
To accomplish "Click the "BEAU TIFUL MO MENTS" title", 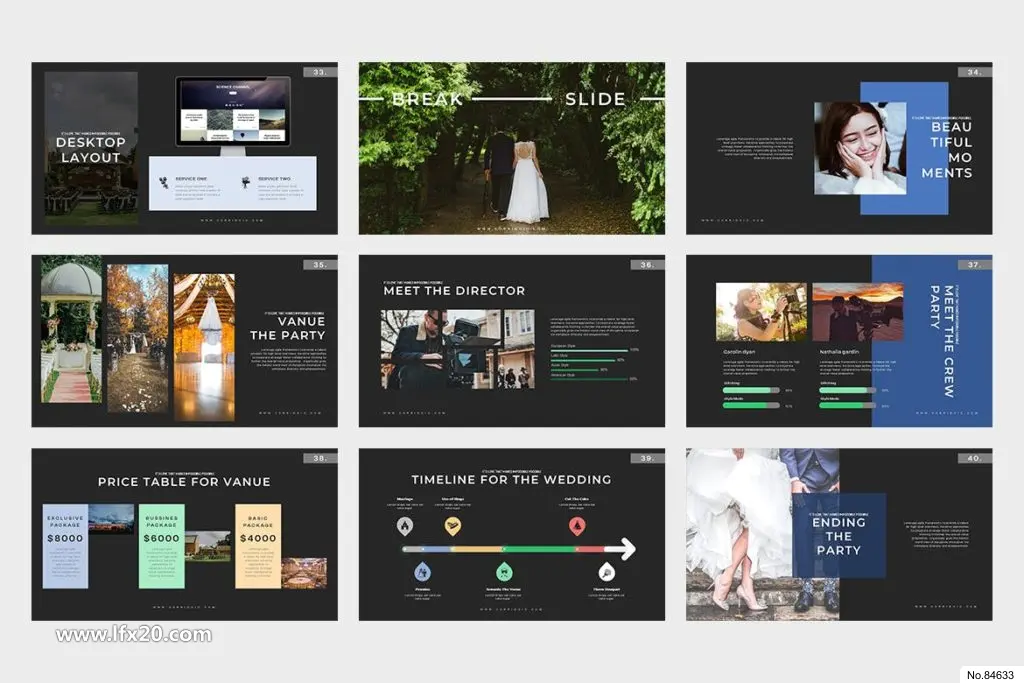I will (947, 150).
